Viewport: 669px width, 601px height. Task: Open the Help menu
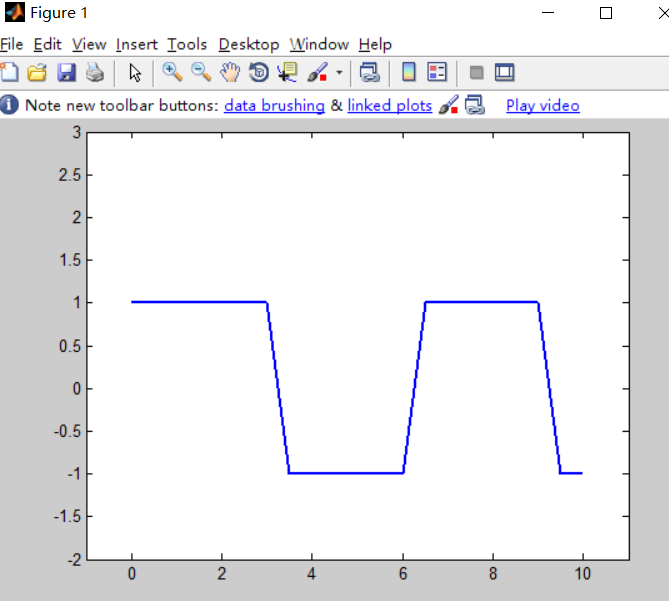(375, 44)
